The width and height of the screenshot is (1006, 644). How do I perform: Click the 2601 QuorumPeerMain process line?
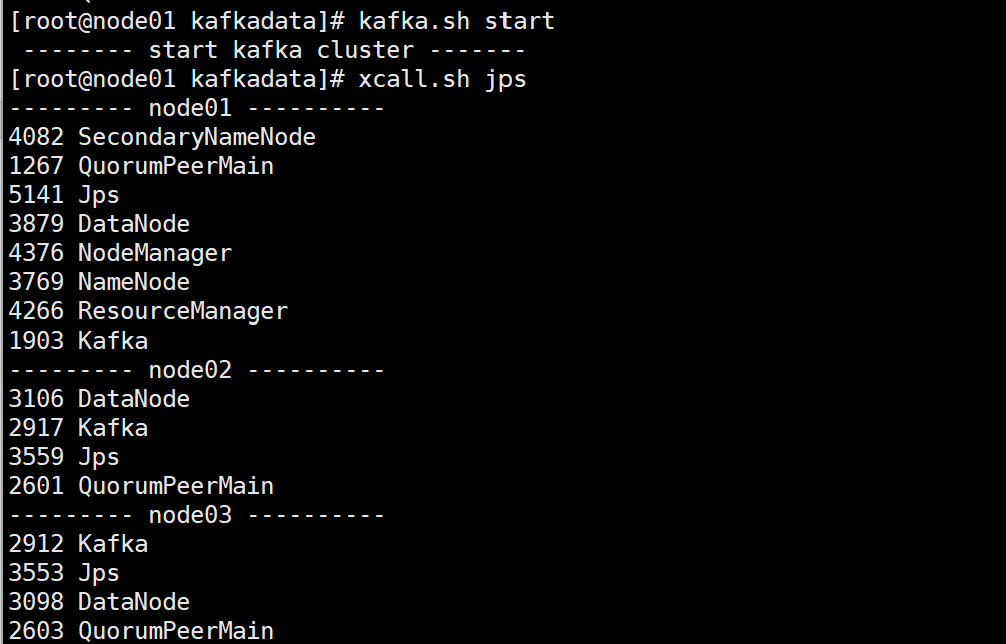141,486
